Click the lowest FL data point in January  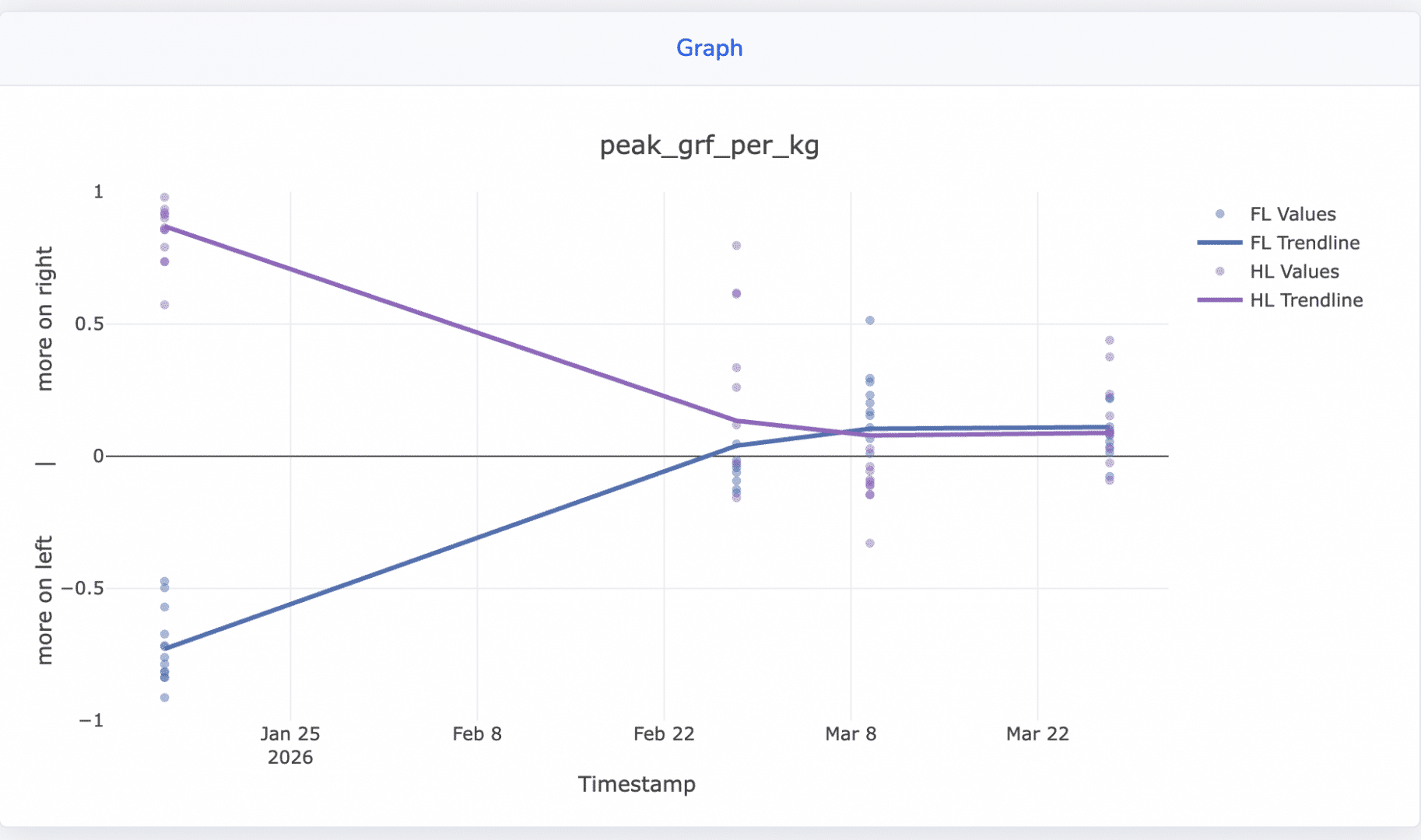point(165,698)
